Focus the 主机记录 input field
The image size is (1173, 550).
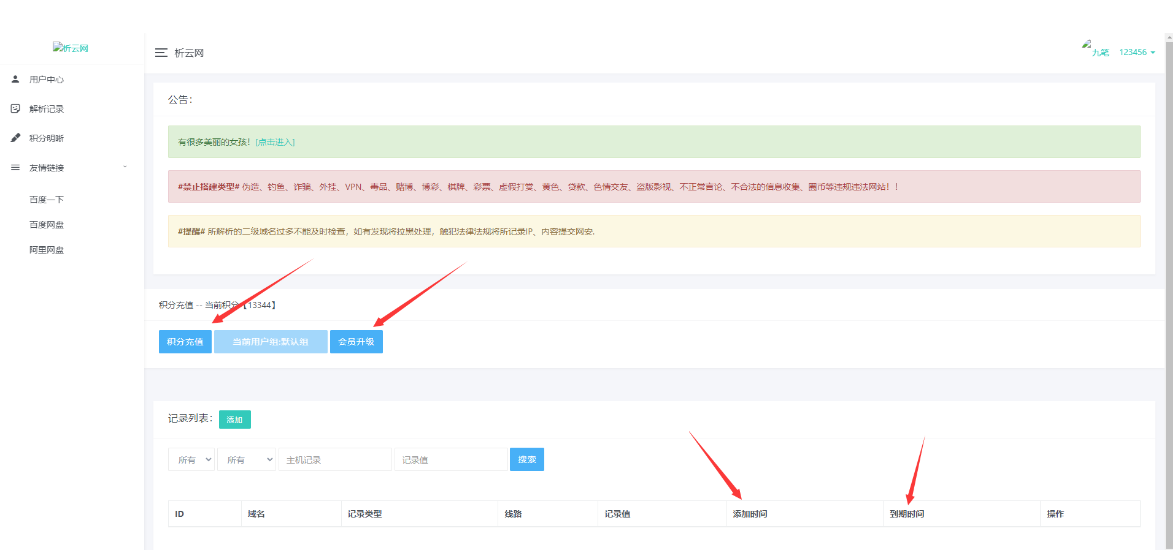coord(334,459)
